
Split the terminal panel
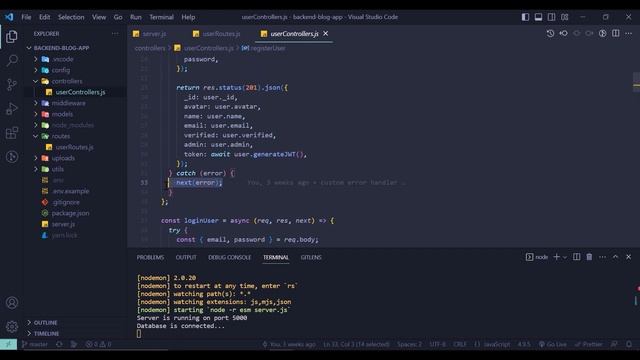[x=576, y=257]
